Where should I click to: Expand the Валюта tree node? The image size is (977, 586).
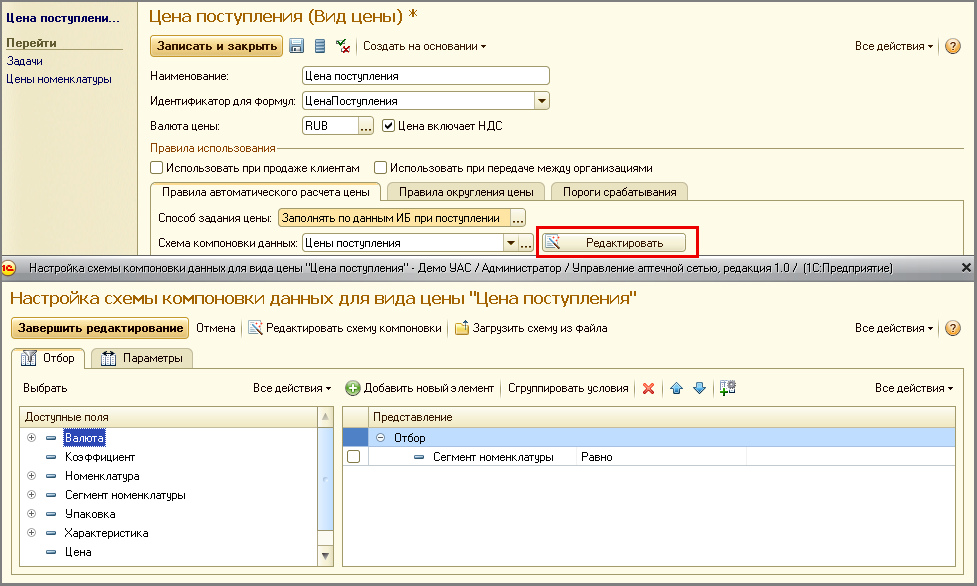click(x=31, y=438)
